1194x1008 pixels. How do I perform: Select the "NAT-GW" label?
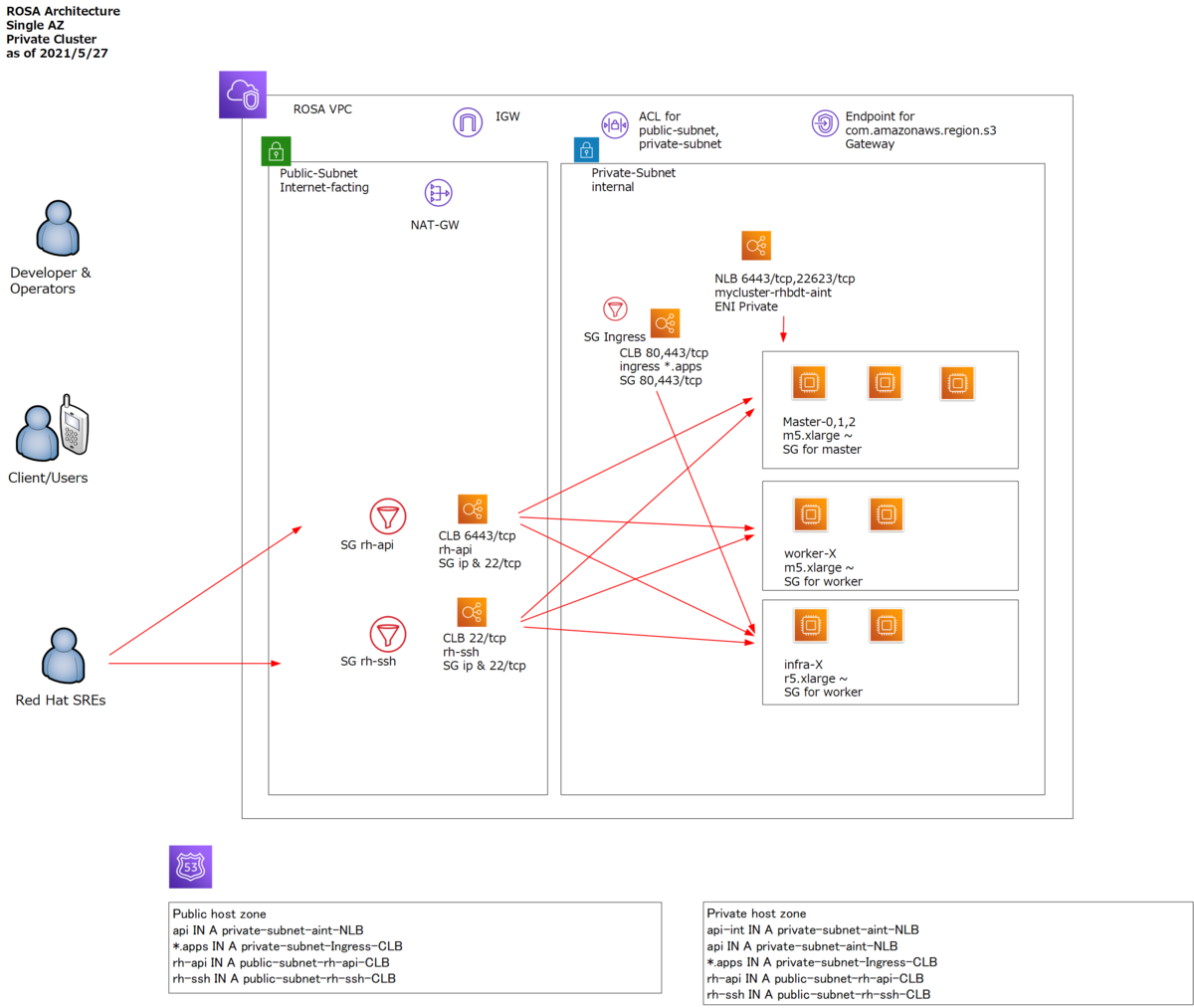pyautogui.click(x=435, y=225)
